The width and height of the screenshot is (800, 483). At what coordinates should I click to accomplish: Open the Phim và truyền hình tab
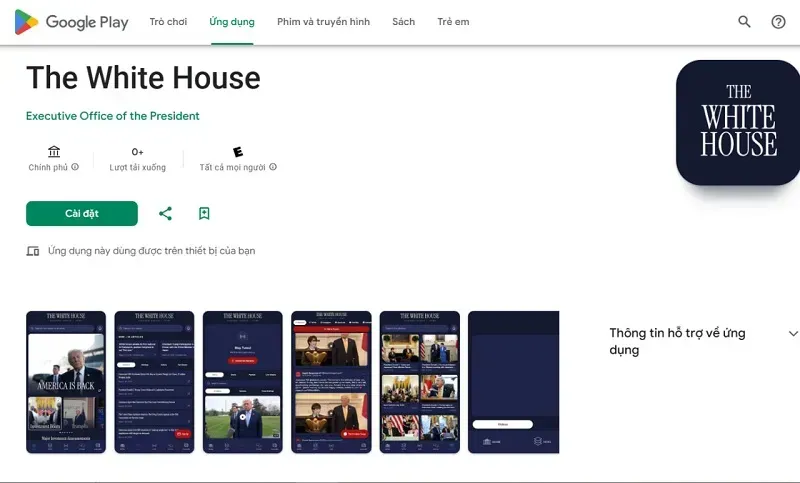(x=323, y=22)
